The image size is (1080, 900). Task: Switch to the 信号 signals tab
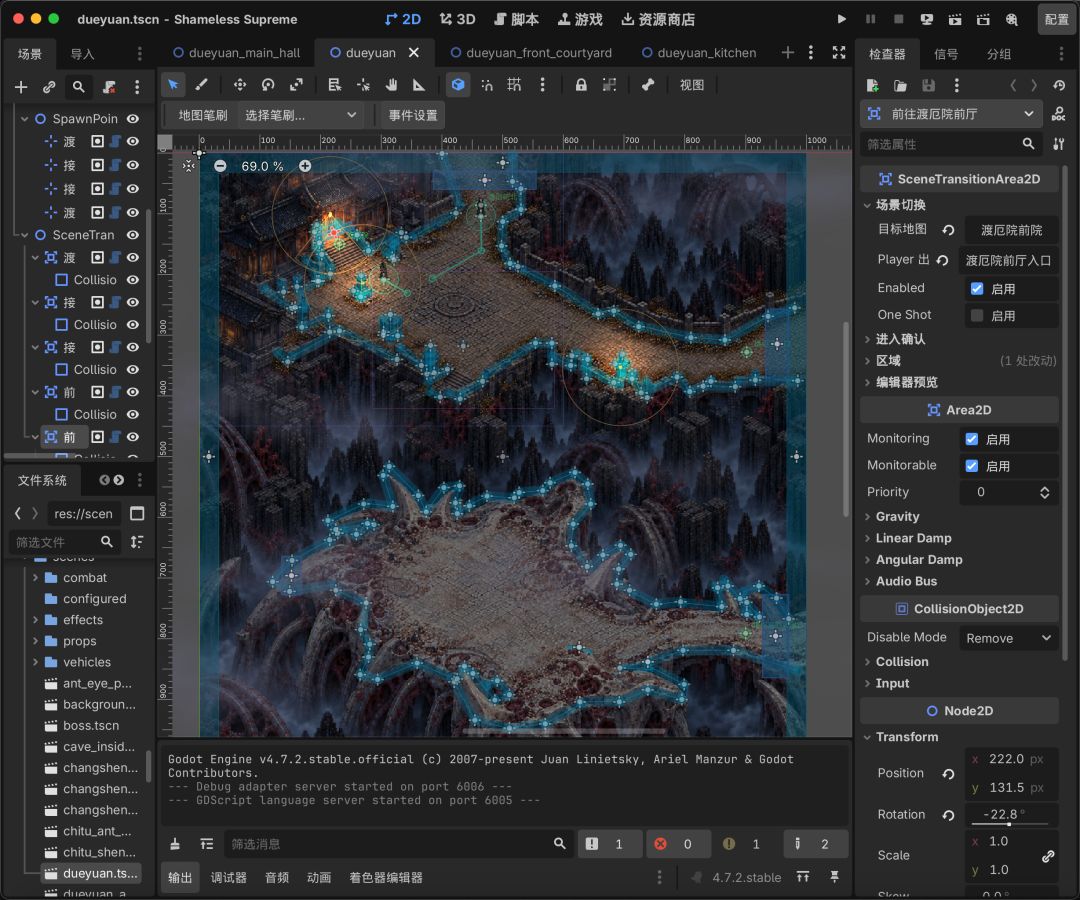click(946, 54)
